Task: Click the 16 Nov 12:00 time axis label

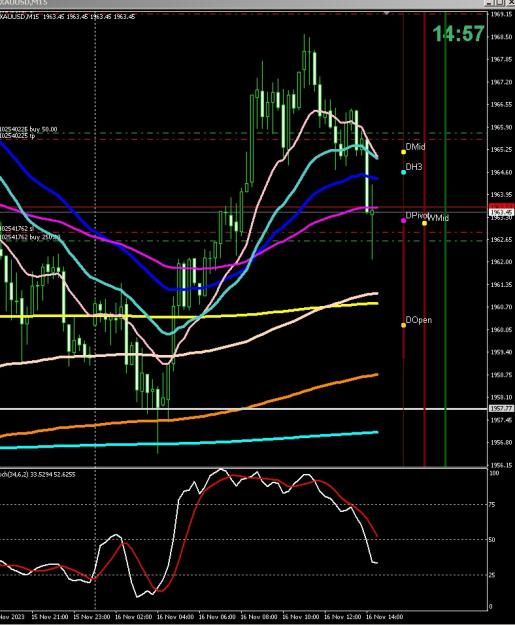Action: coord(342,617)
